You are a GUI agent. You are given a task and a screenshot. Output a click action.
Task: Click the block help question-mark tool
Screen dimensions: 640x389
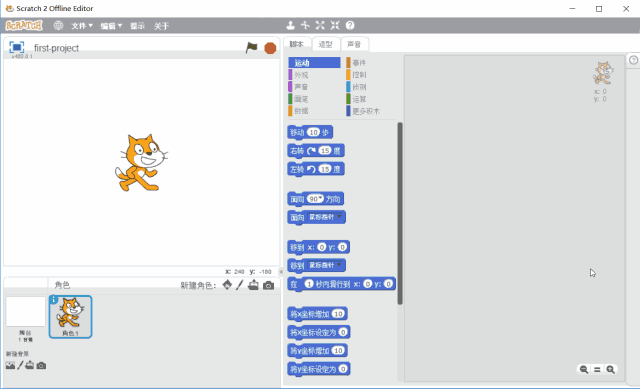click(350, 25)
